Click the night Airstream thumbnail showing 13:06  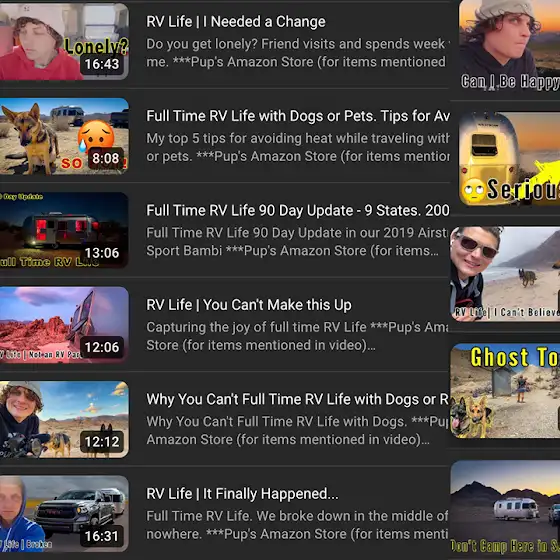point(64,230)
